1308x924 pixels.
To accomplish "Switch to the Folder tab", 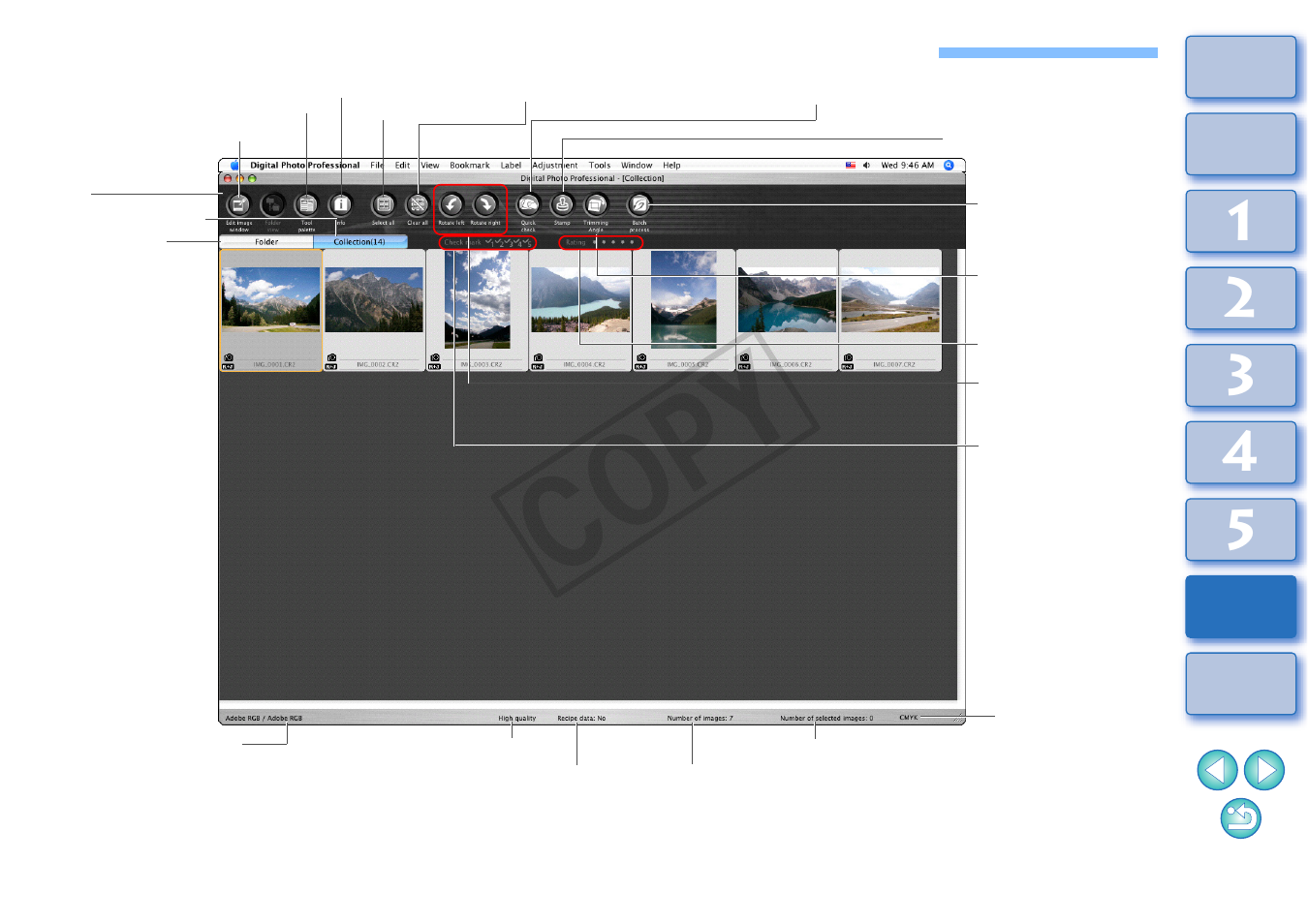I will coord(266,242).
